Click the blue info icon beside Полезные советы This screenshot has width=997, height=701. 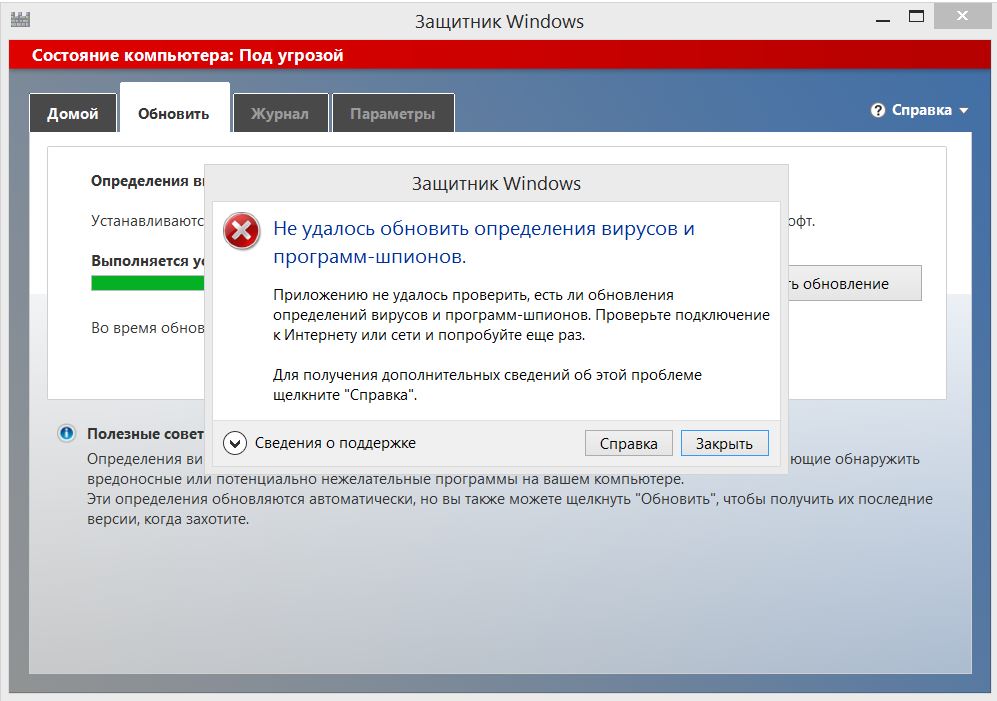[x=66, y=433]
